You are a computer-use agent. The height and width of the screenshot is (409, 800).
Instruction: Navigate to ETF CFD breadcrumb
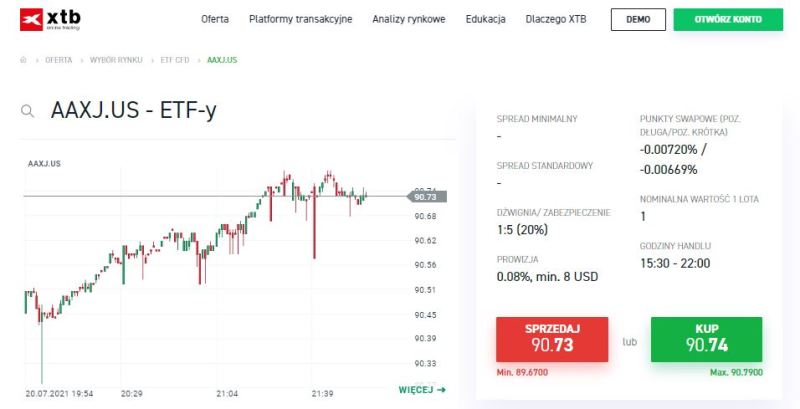pyautogui.click(x=175, y=60)
